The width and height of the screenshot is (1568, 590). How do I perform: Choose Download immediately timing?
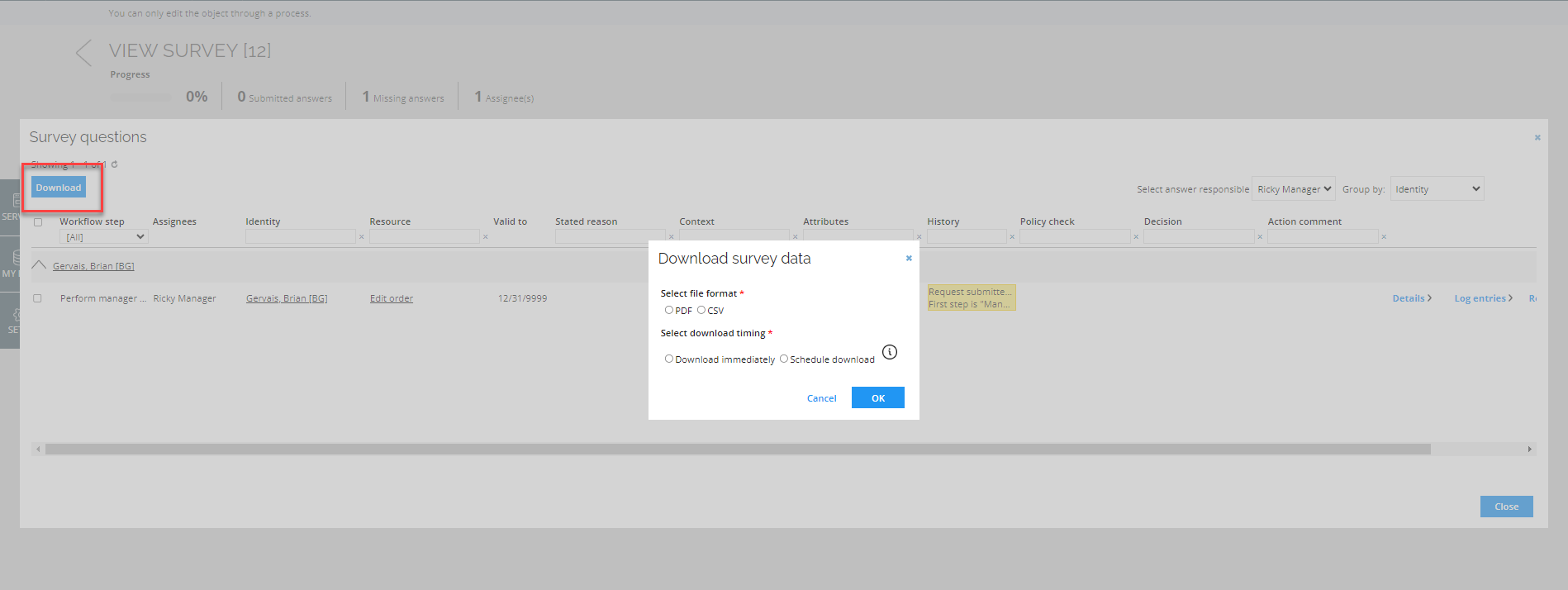(x=669, y=359)
